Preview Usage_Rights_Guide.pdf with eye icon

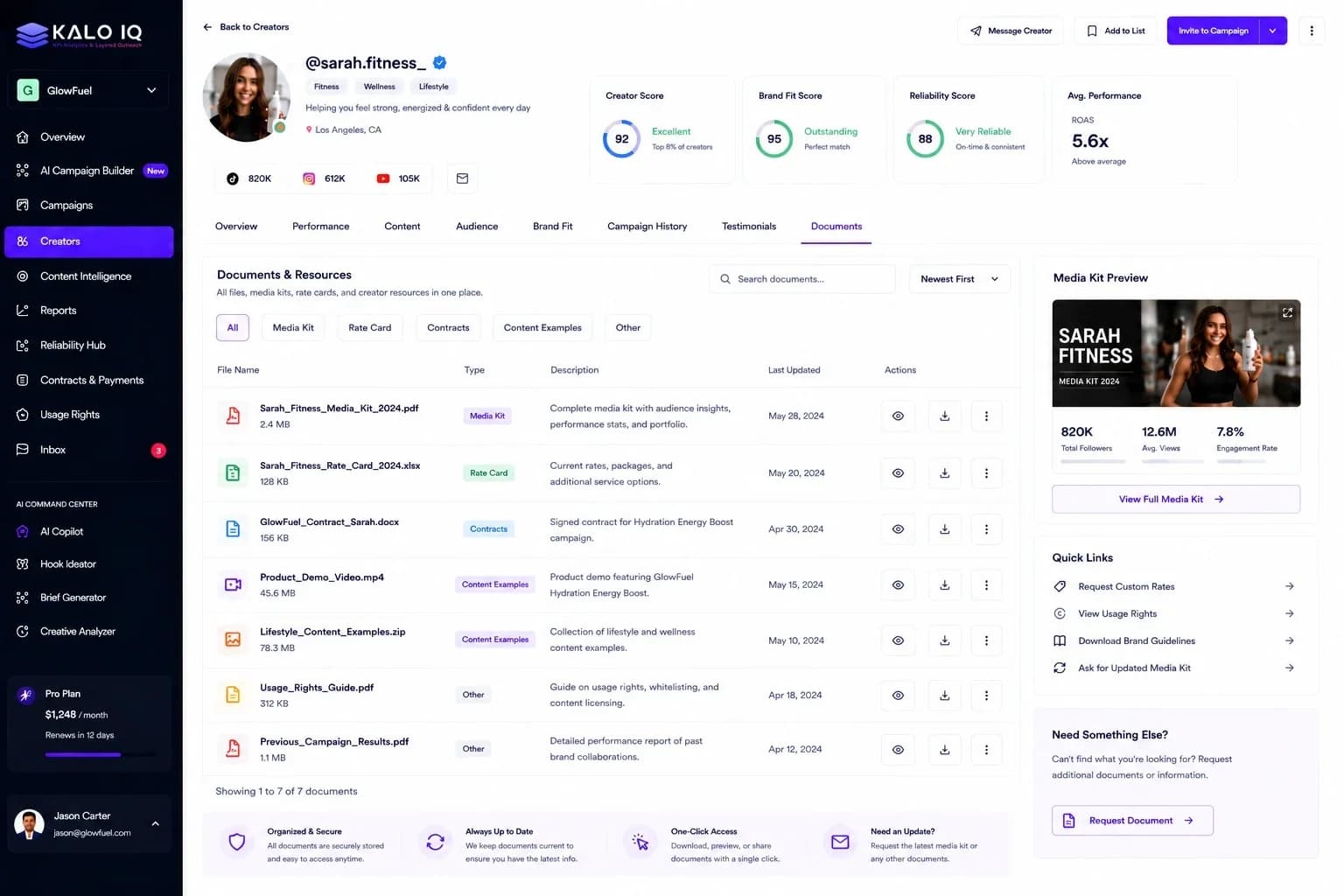(x=898, y=696)
